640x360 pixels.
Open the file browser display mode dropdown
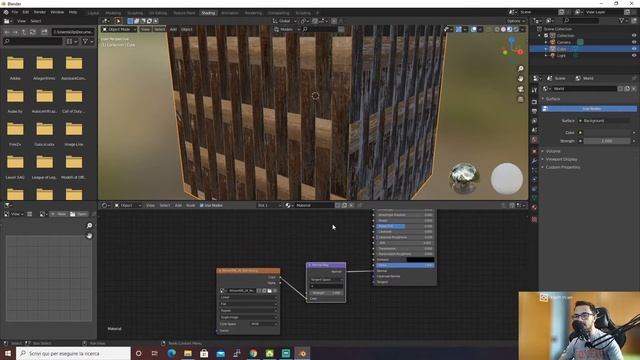click(x=72, y=41)
